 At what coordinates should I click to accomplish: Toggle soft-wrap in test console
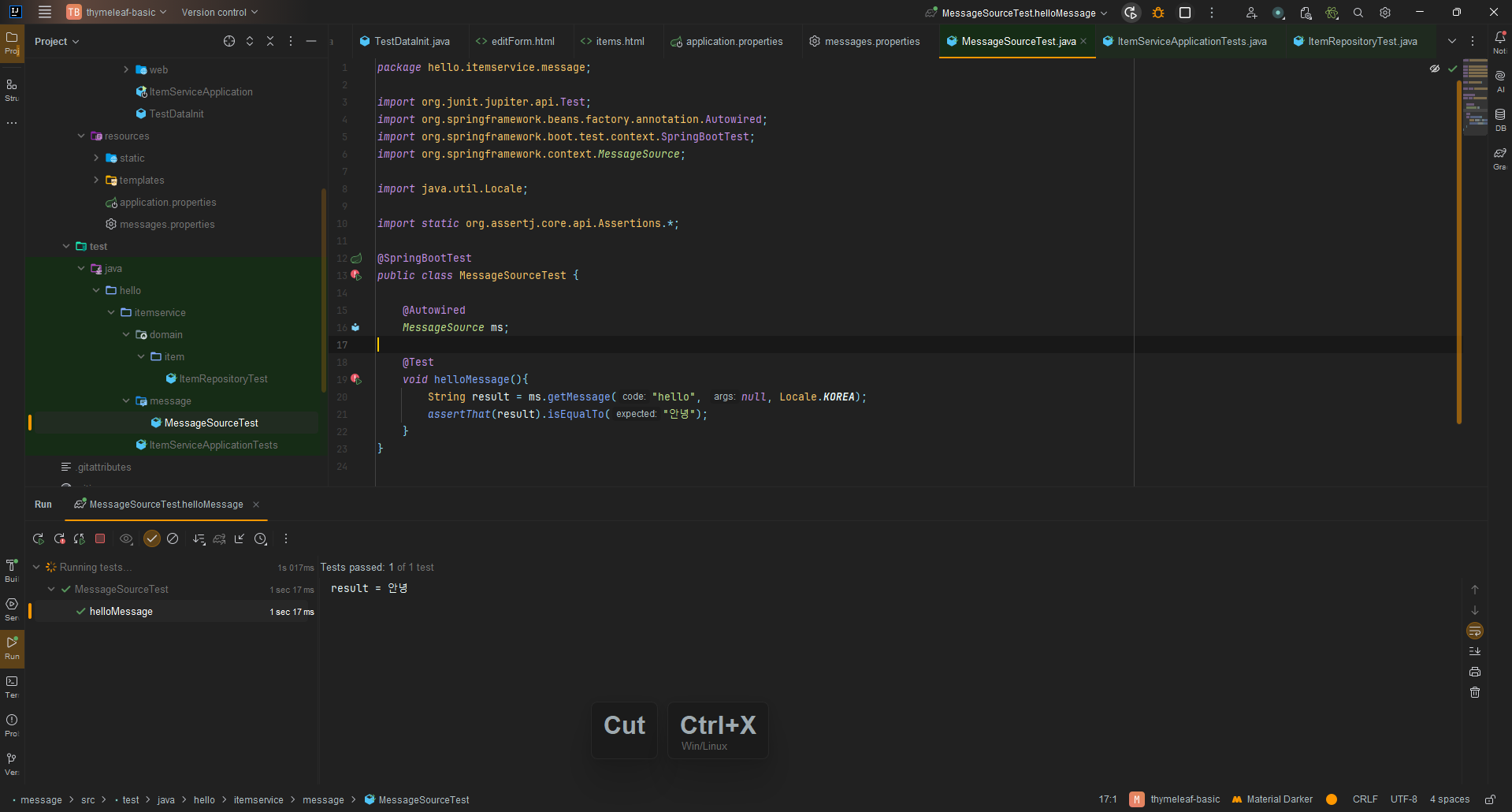[1475, 631]
